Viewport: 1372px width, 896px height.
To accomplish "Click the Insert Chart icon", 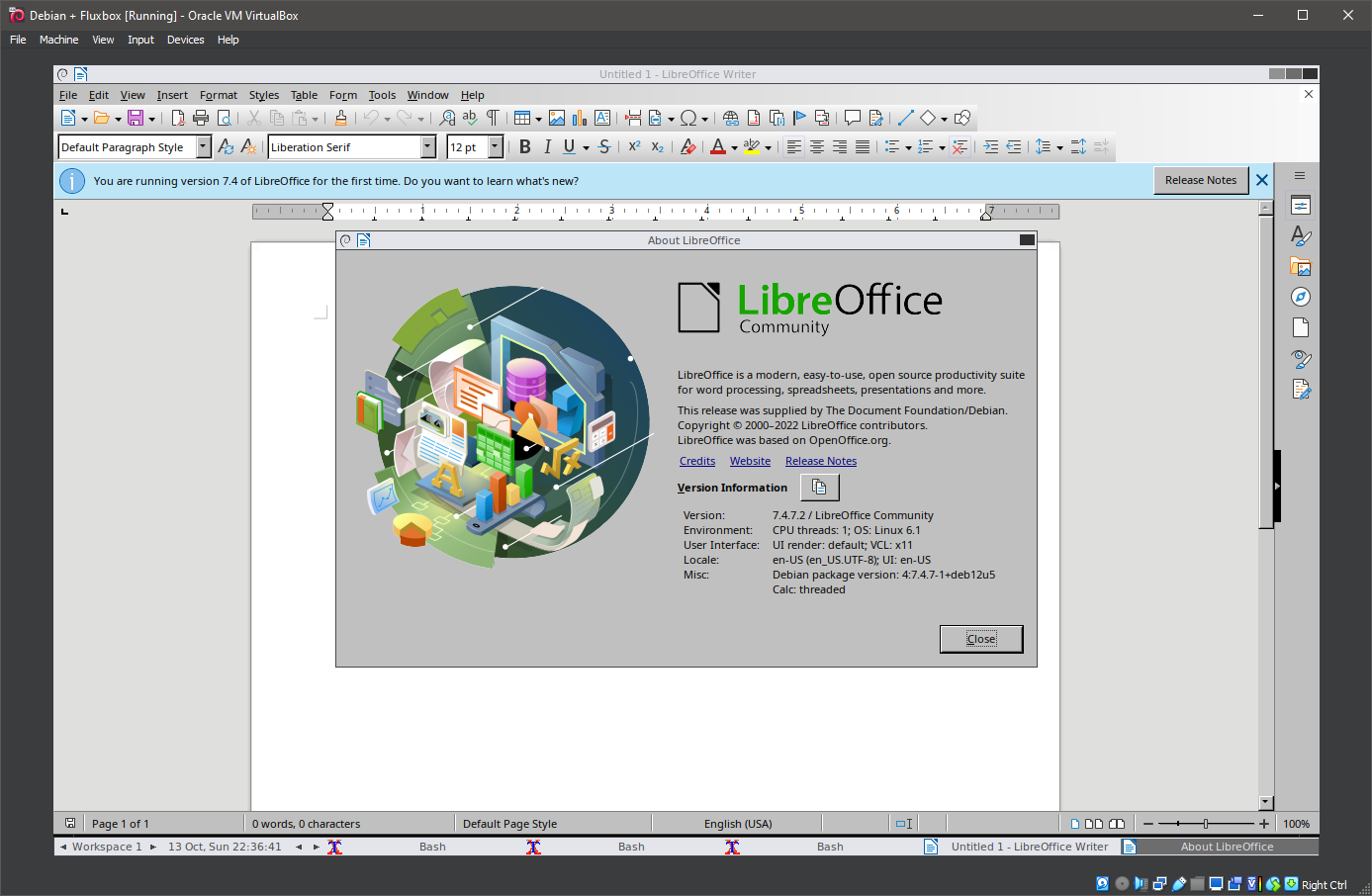I will click(x=580, y=119).
